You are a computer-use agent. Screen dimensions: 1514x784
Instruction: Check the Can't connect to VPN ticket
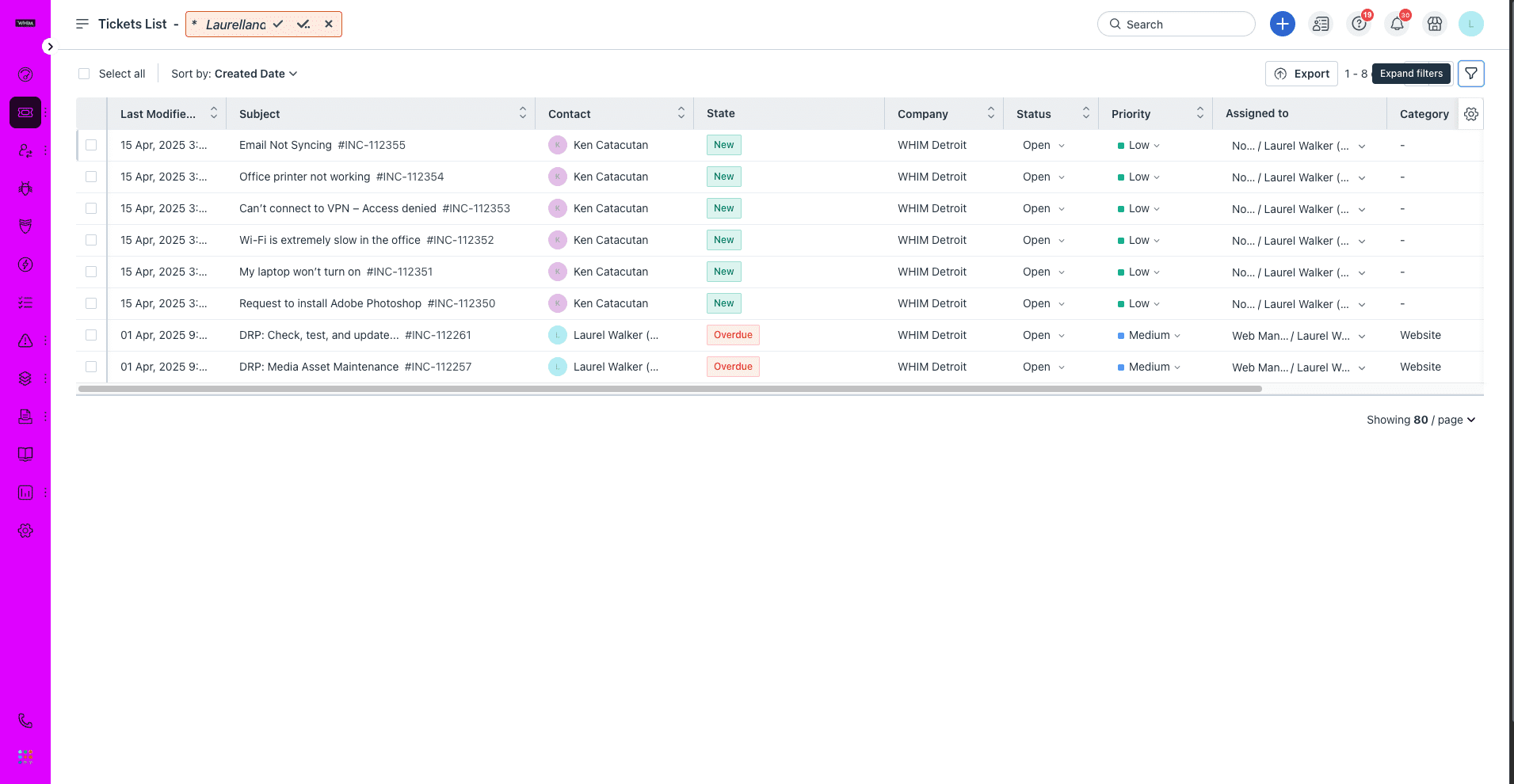pyautogui.click(x=91, y=208)
